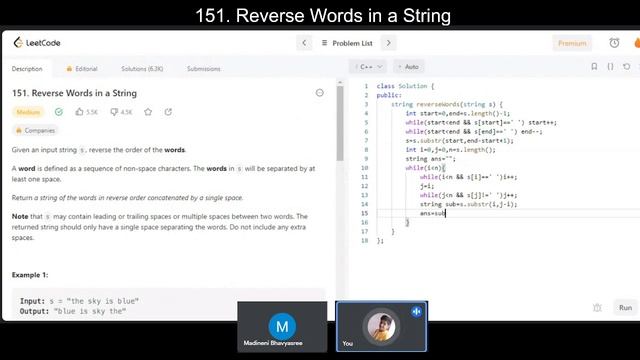This screenshot has height=360, width=640.
Task: Click the Premium button
Action: tap(572, 43)
